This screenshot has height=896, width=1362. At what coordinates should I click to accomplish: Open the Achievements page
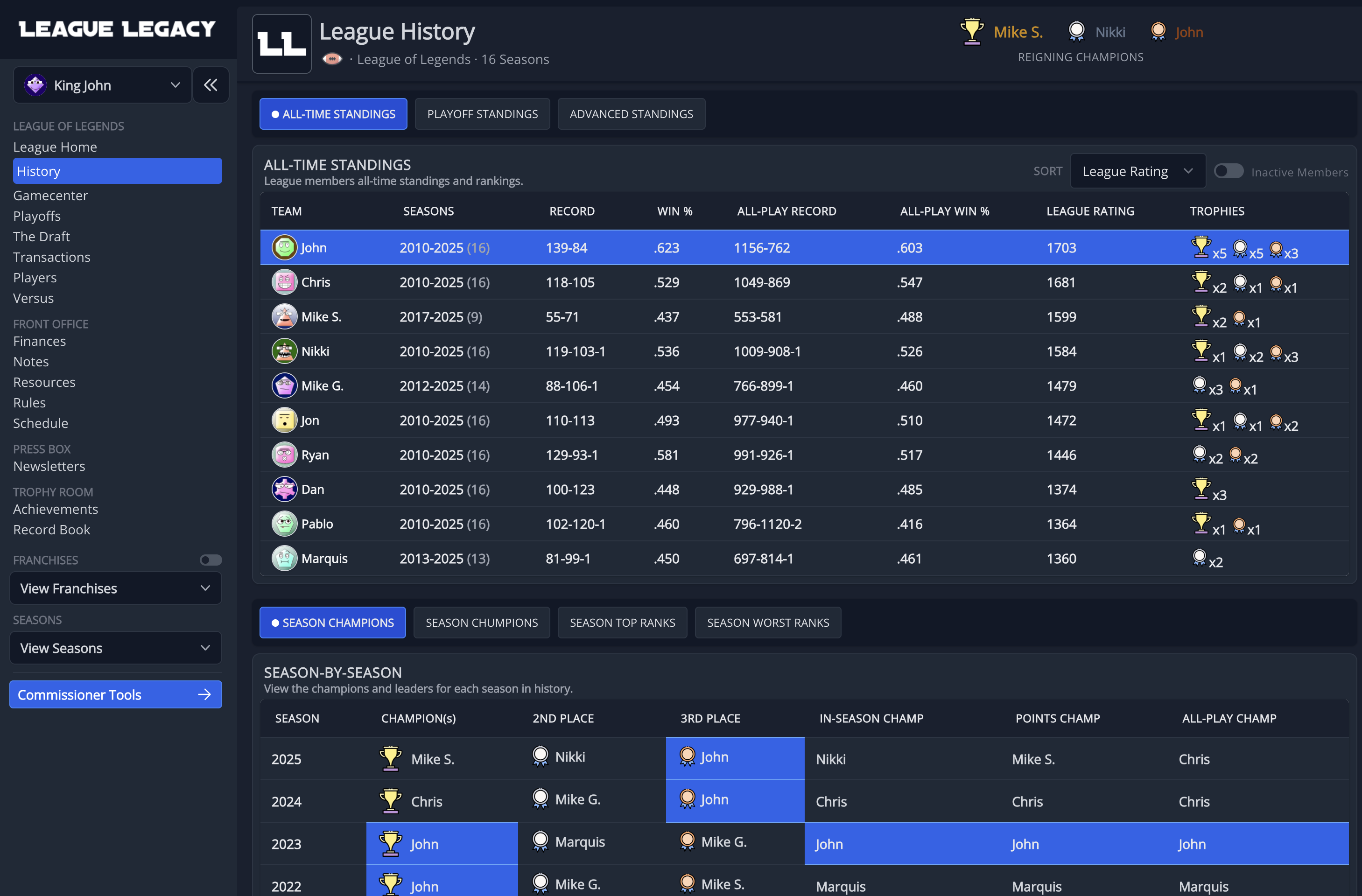click(56, 510)
